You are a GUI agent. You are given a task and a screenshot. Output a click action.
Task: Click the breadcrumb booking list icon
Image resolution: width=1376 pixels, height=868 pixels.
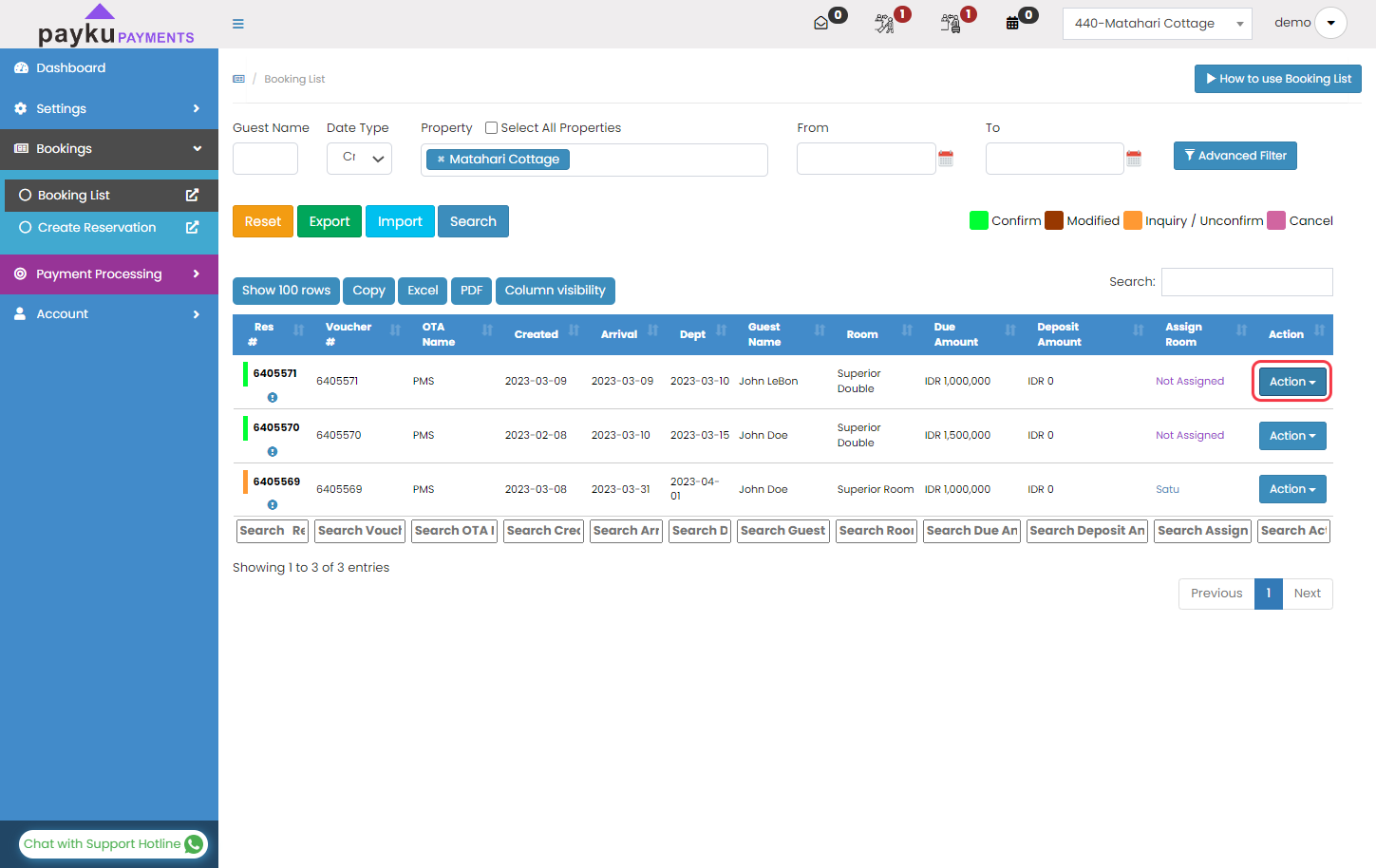[x=238, y=79]
